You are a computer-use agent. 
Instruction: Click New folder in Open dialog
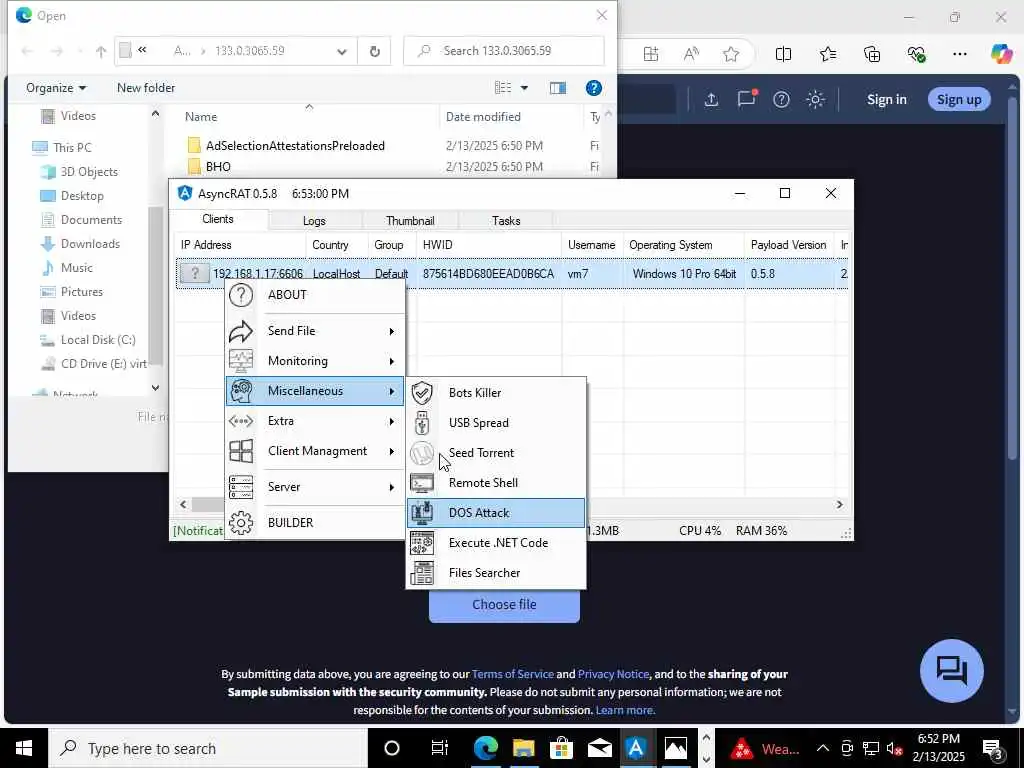click(146, 88)
